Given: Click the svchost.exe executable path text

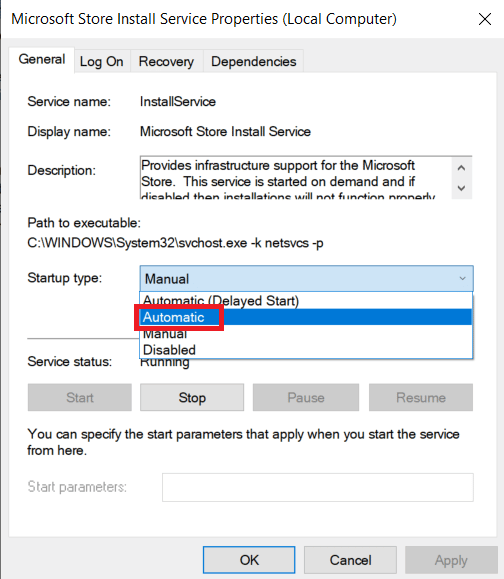Looking at the screenshot, I should [x=175, y=243].
